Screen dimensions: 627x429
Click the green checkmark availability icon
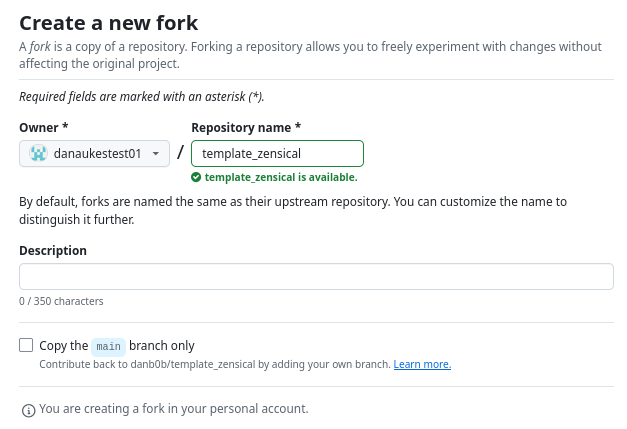point(196,177)
